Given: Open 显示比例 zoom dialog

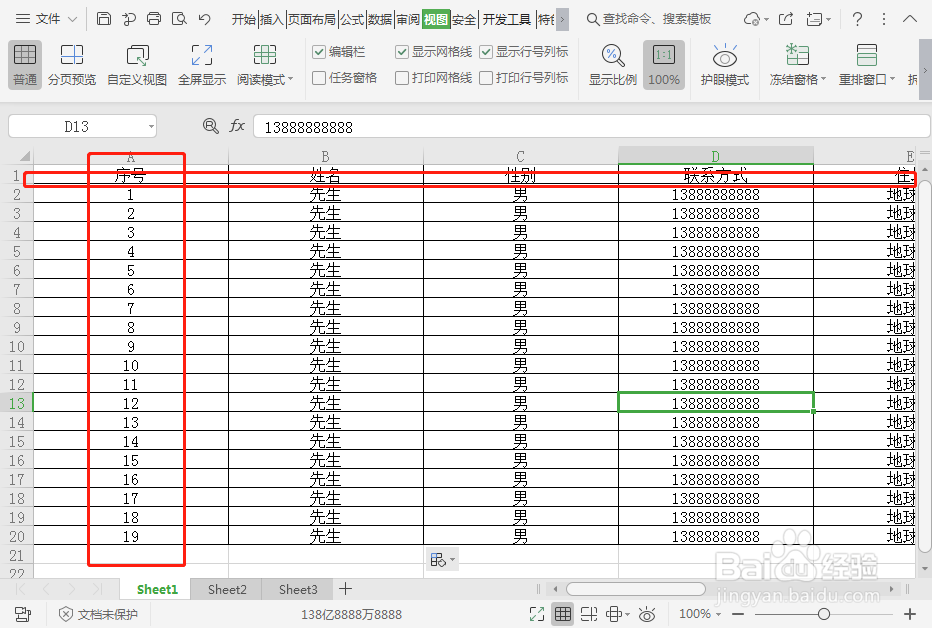Looking at the screenshot, I should [x=613, y=65].
